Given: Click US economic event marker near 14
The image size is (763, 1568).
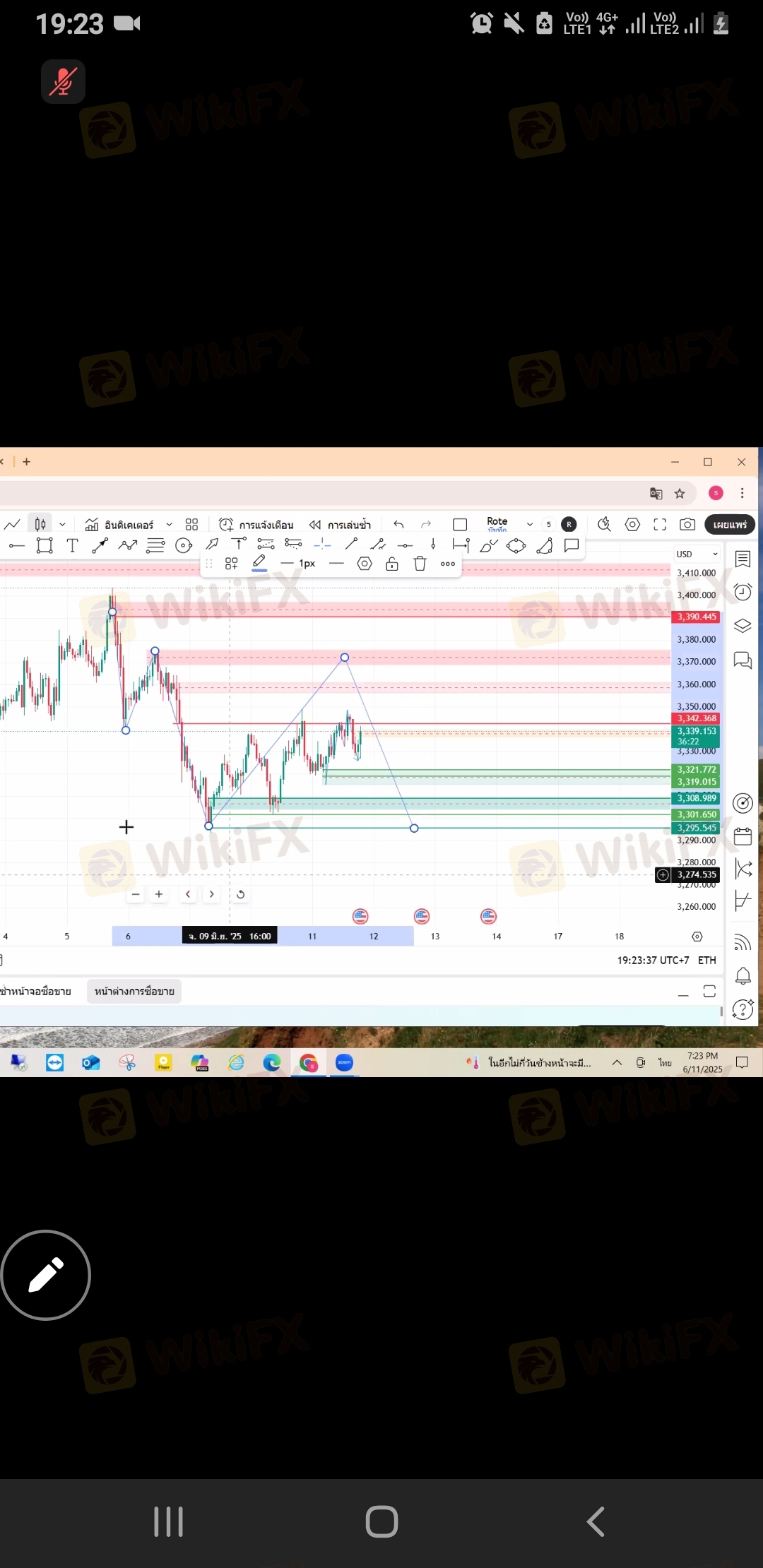Looking at the screenshot, I should pyautogui.click(x=488, y=916).
